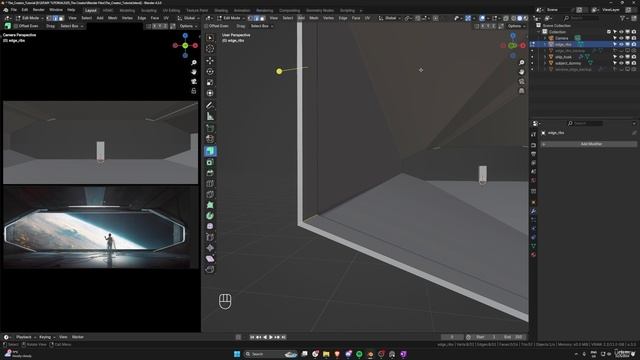Open Global orientation dropdown in camera viewport
The height and width of the screenshot is (360, 640).
tap(188, 18)
